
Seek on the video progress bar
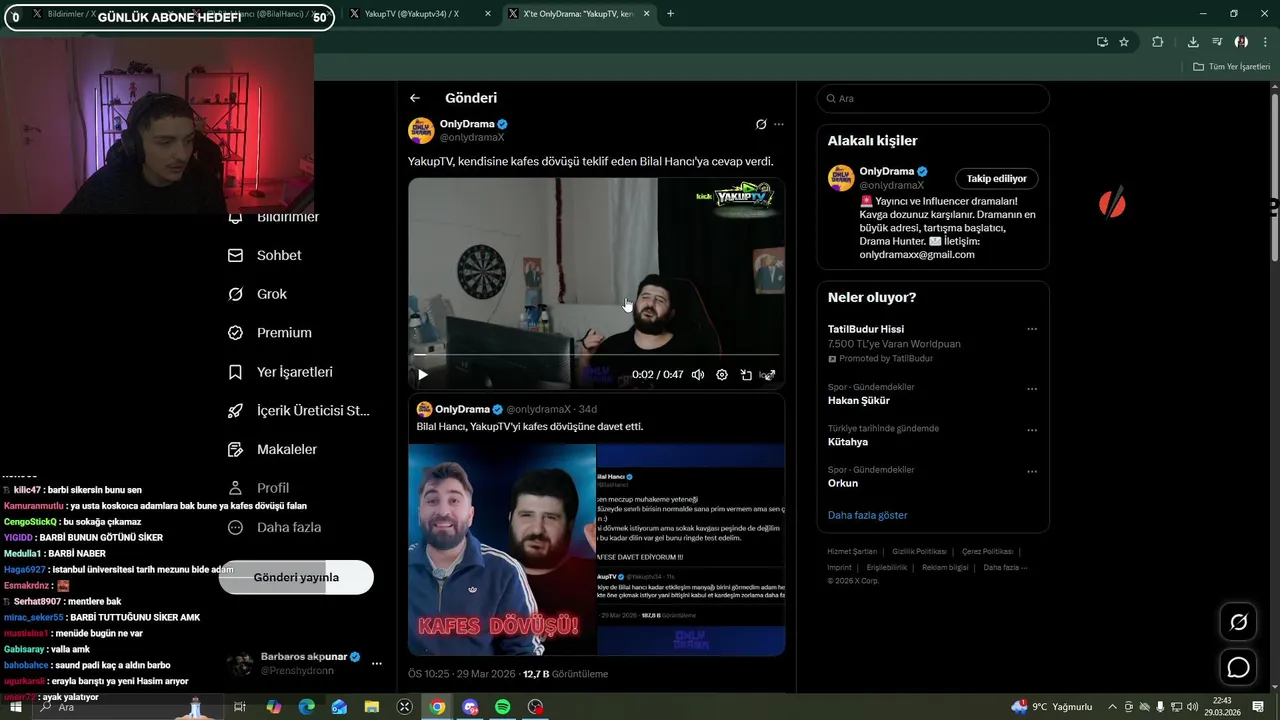coord(596,354)
